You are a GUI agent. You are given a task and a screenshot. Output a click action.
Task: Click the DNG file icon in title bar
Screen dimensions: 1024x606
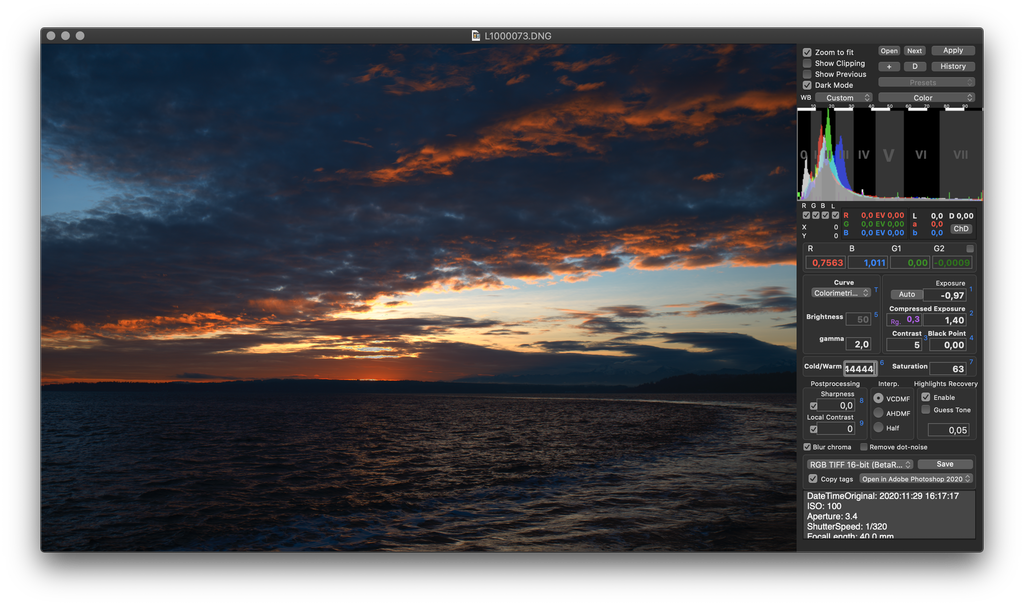(x=476, y=36)
